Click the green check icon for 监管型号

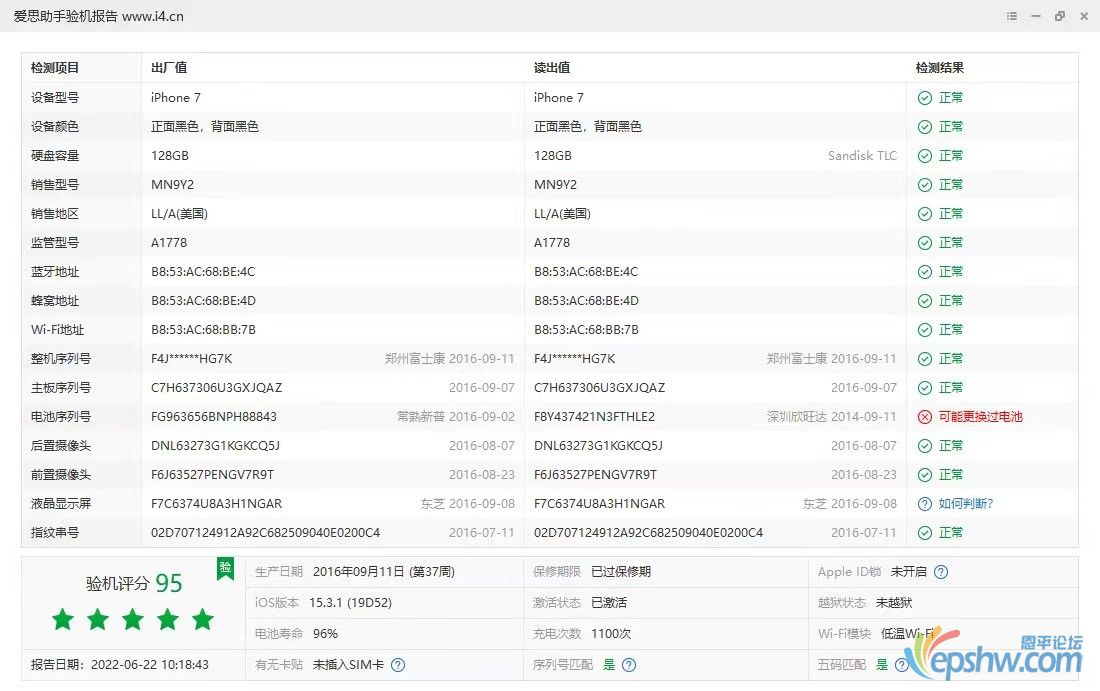coord(925,243)
